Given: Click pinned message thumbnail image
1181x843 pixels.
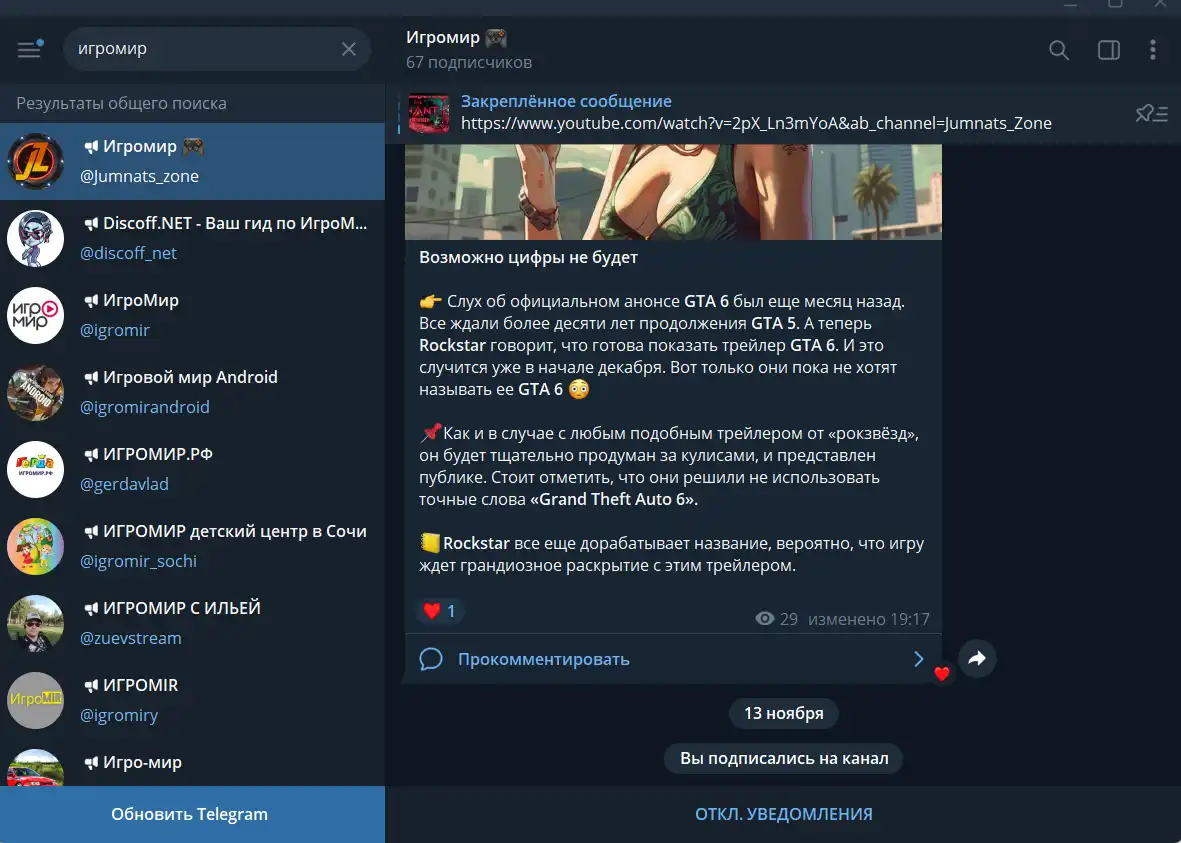Looking at the screenshot, I should (429, 113).
